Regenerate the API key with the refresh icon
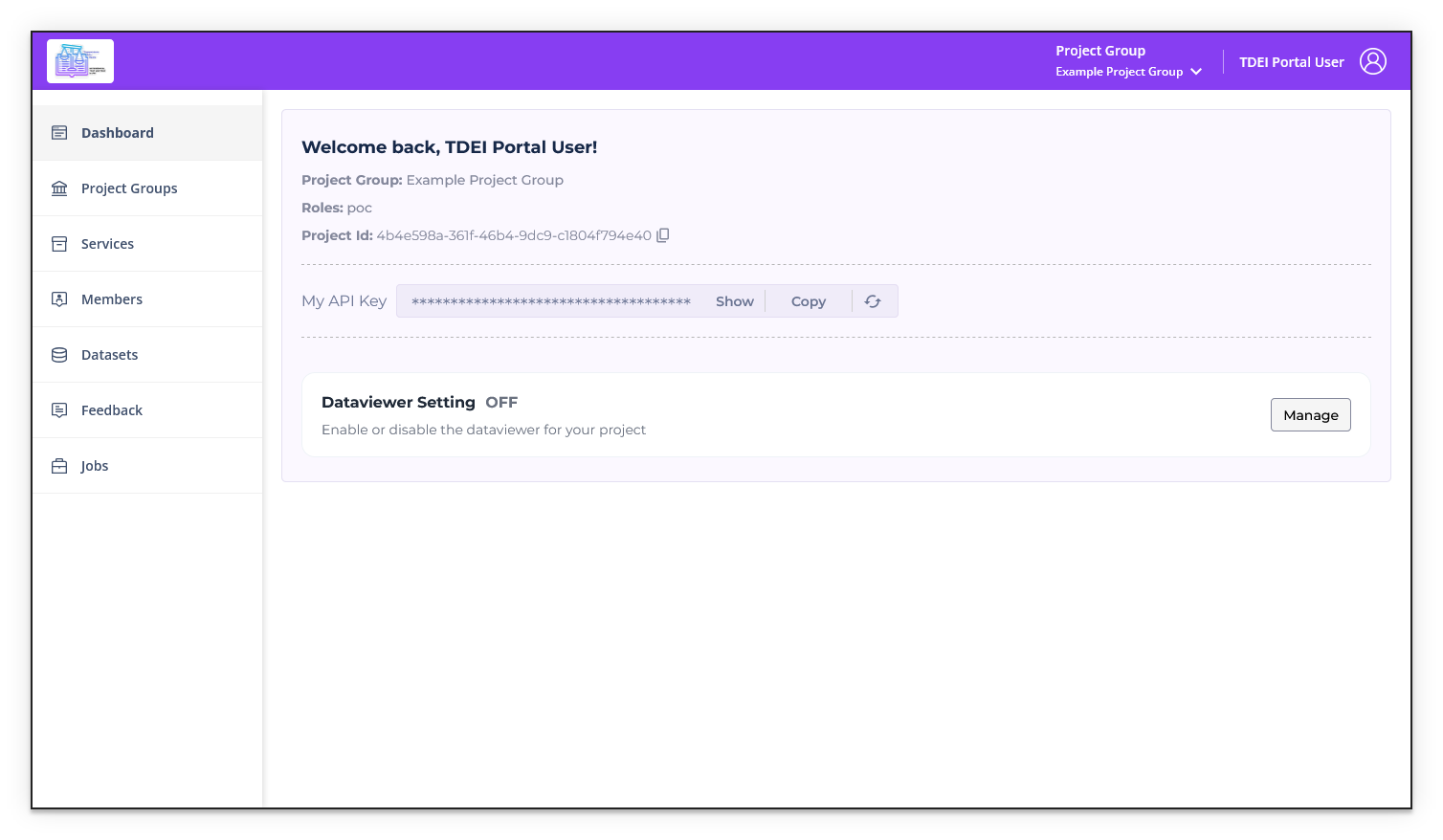Viewport: 1443px width, 840px height. click(872, 300)
